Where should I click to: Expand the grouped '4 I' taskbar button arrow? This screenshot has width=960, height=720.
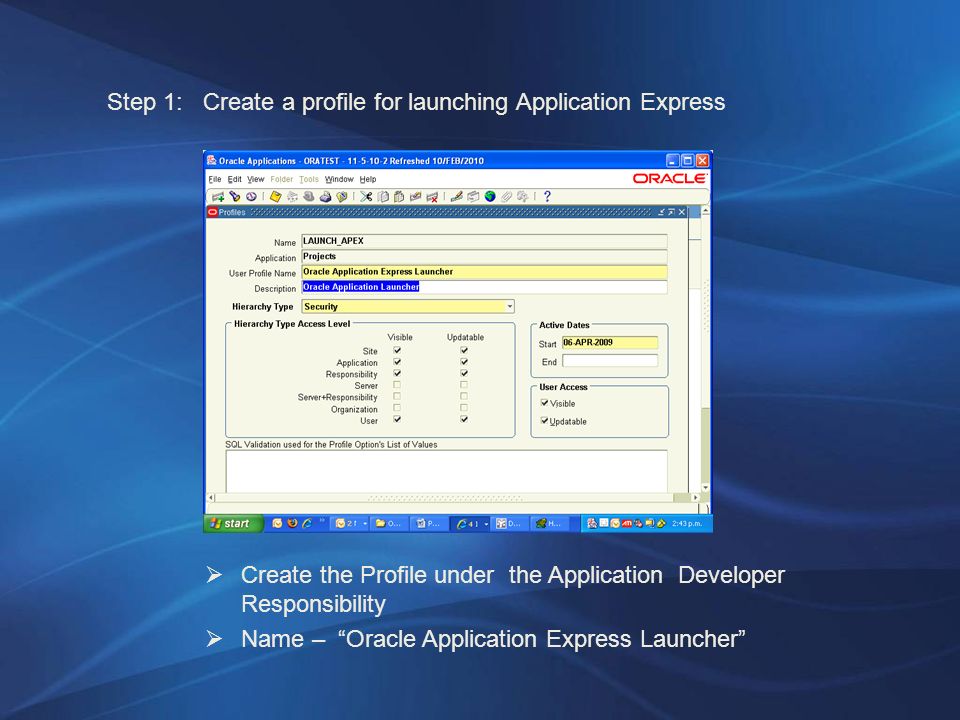pyautogui.click(x=486, y=523)
